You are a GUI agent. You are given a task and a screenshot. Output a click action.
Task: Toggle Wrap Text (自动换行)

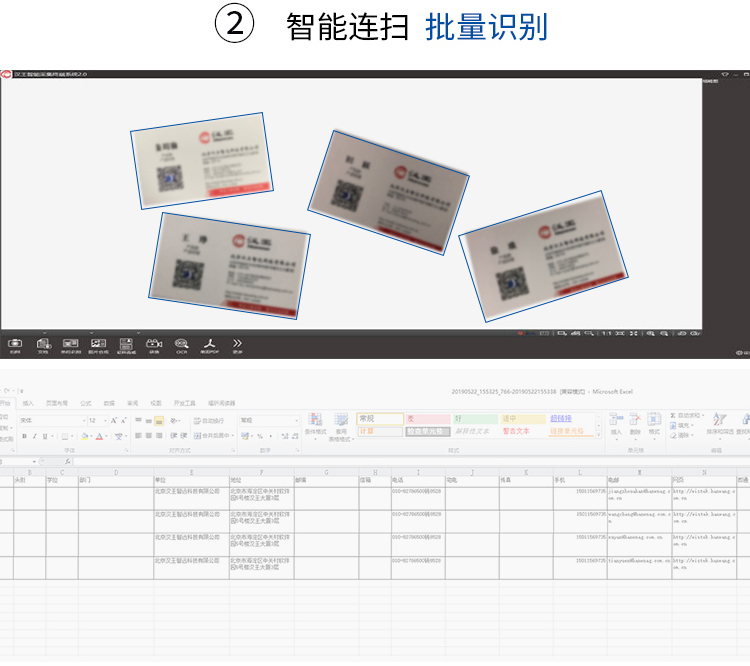pyautogui.click(x=209, y=421)
